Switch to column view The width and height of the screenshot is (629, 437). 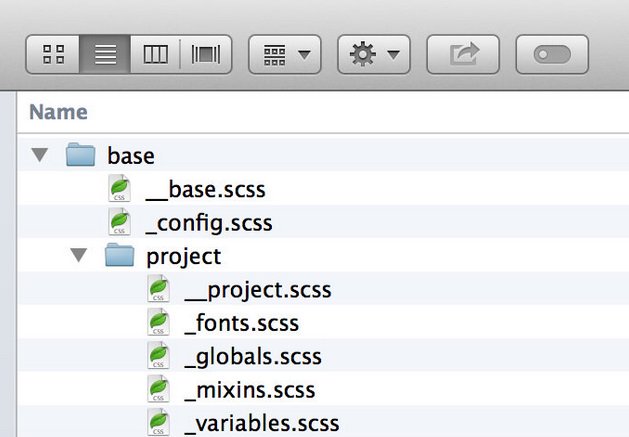click(155, 55)
